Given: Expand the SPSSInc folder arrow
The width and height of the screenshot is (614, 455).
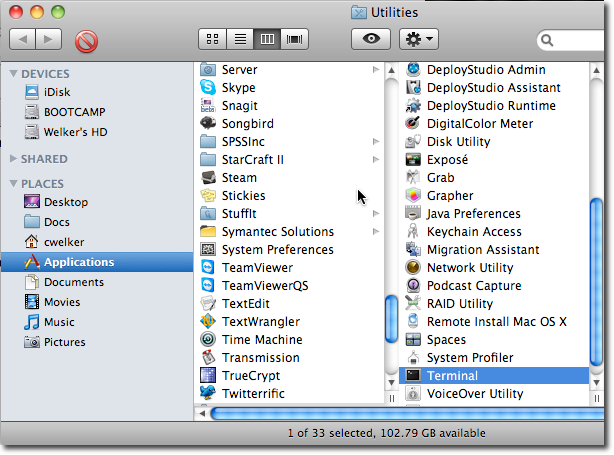Looking at the screenshot, I should point(376,141).
